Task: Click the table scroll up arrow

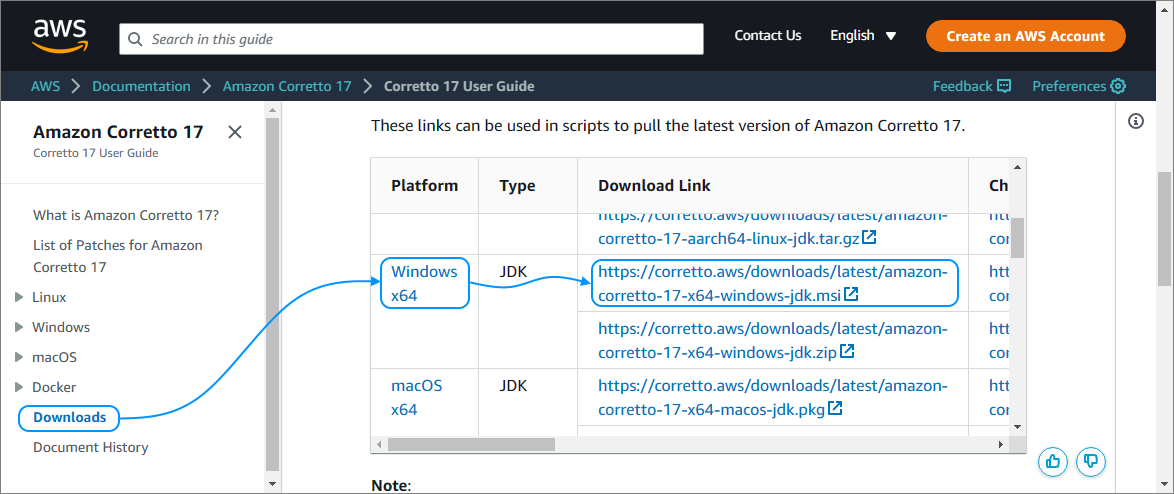Action: (1018, 166)
